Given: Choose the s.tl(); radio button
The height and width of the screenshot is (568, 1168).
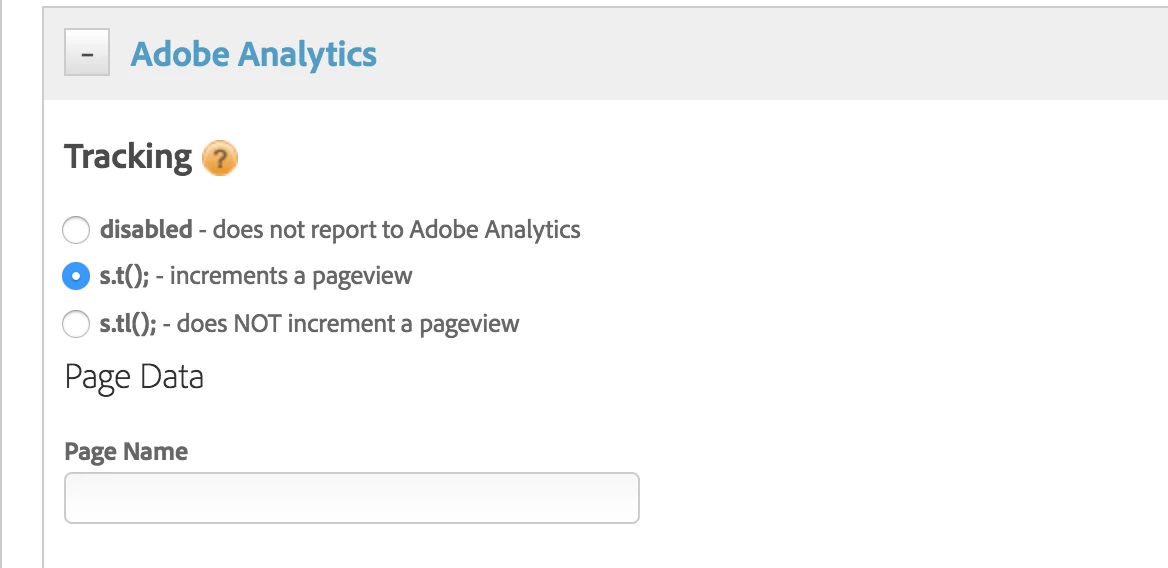Looking at the screenshot, I should tap(76, 324).
